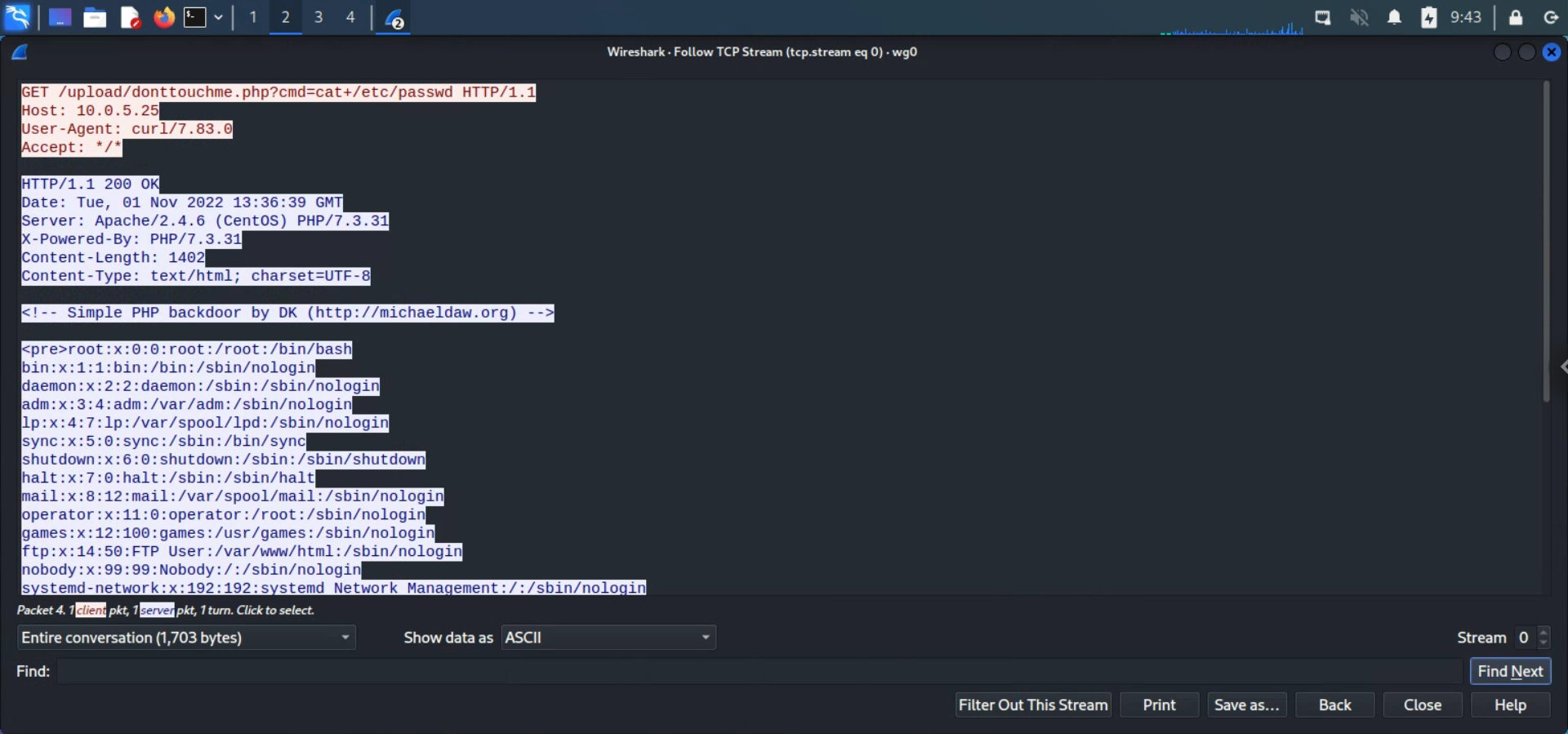1568x734 pixels.
Task: Click the Help button
Action: tap(1511, 705)
